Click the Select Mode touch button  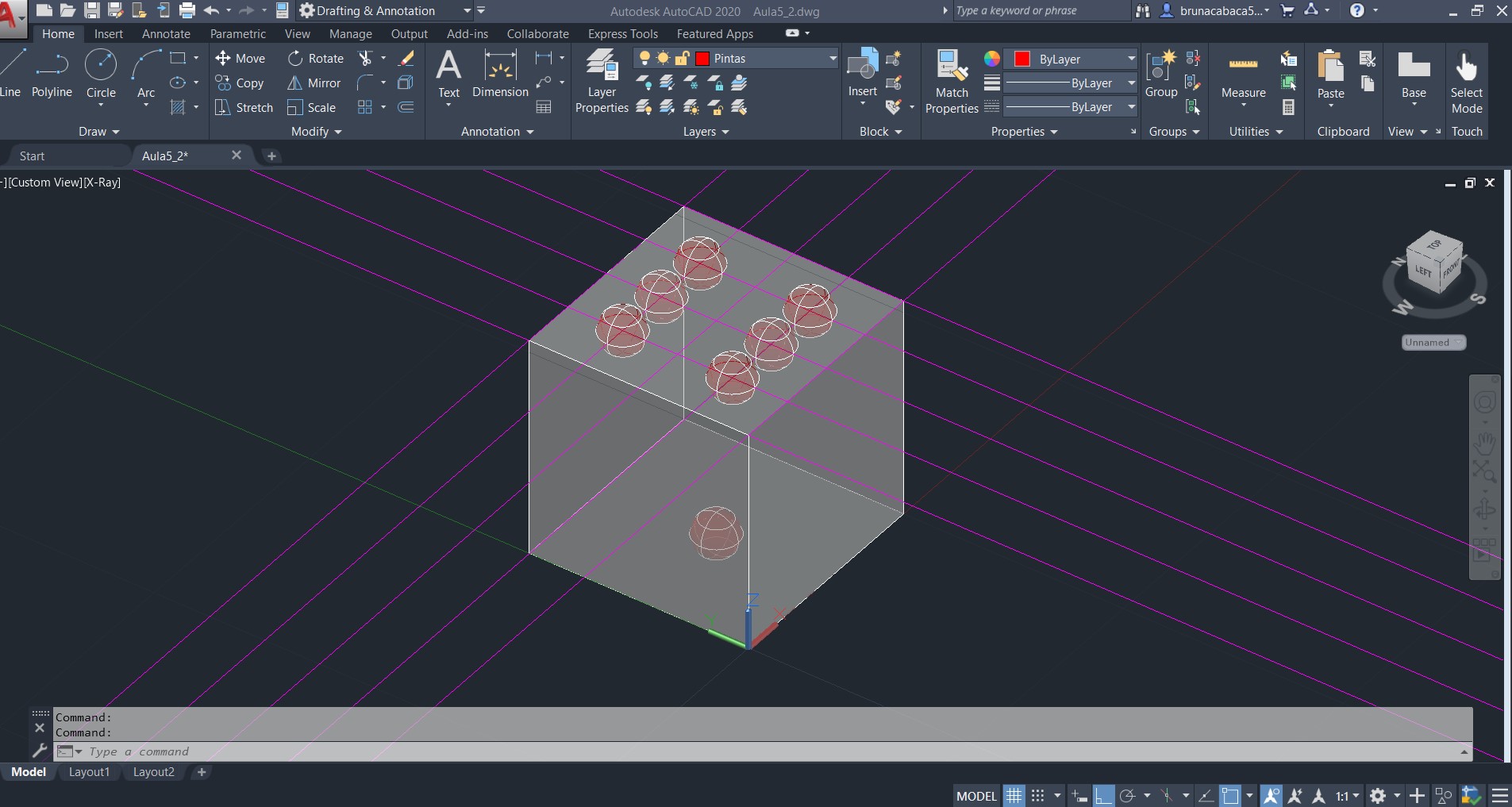[1467, 82]
